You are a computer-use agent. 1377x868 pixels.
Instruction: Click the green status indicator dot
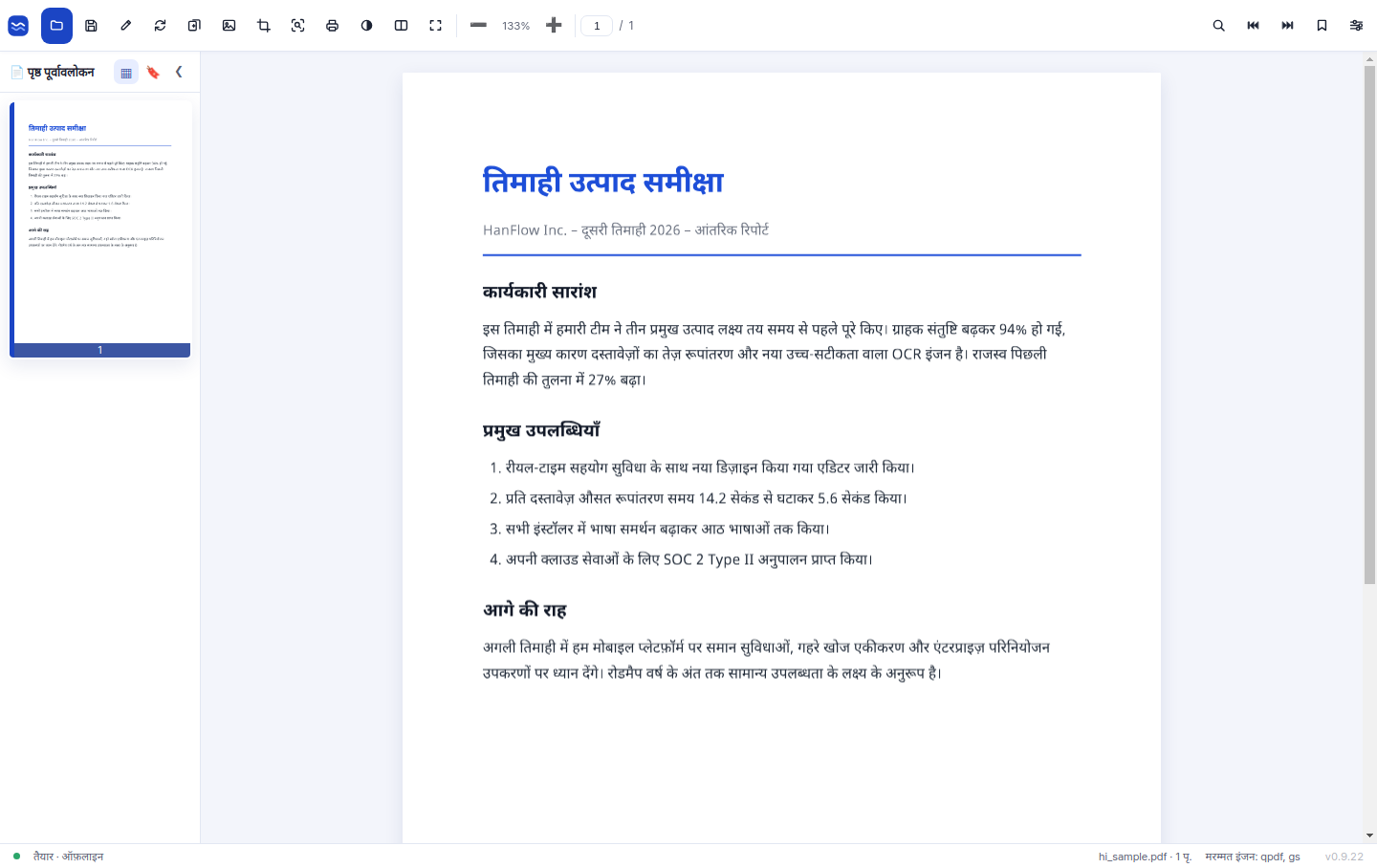point(16,857)
